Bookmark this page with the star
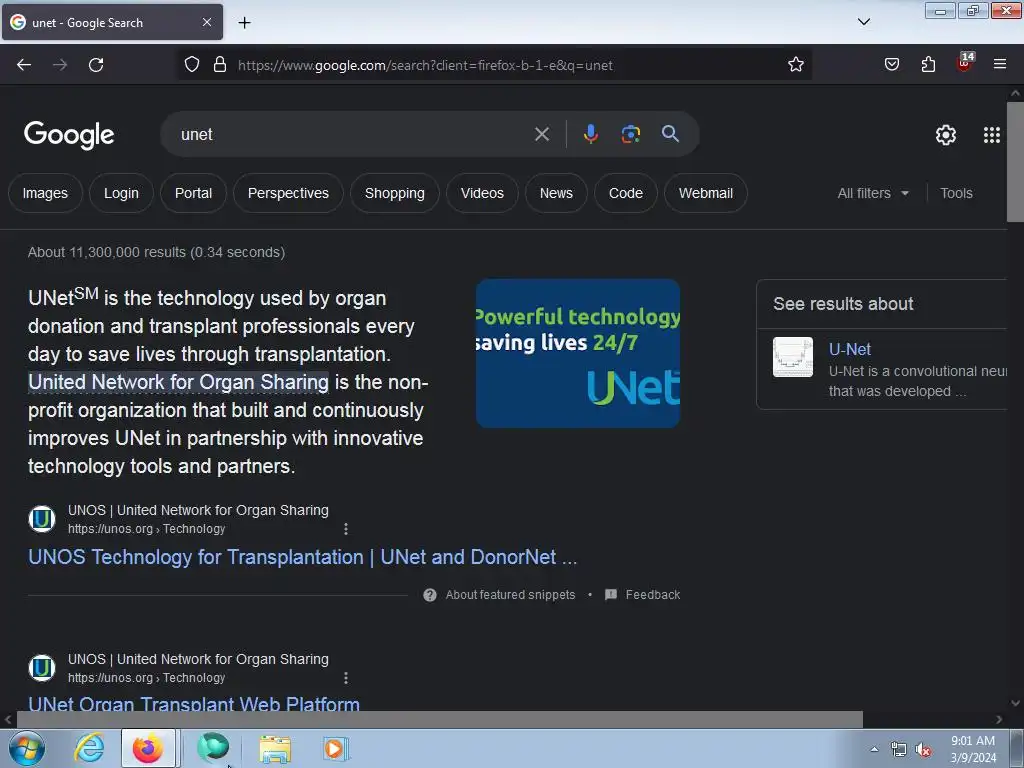This screenshot has height=768, width=1024. (x=795, y=65)
